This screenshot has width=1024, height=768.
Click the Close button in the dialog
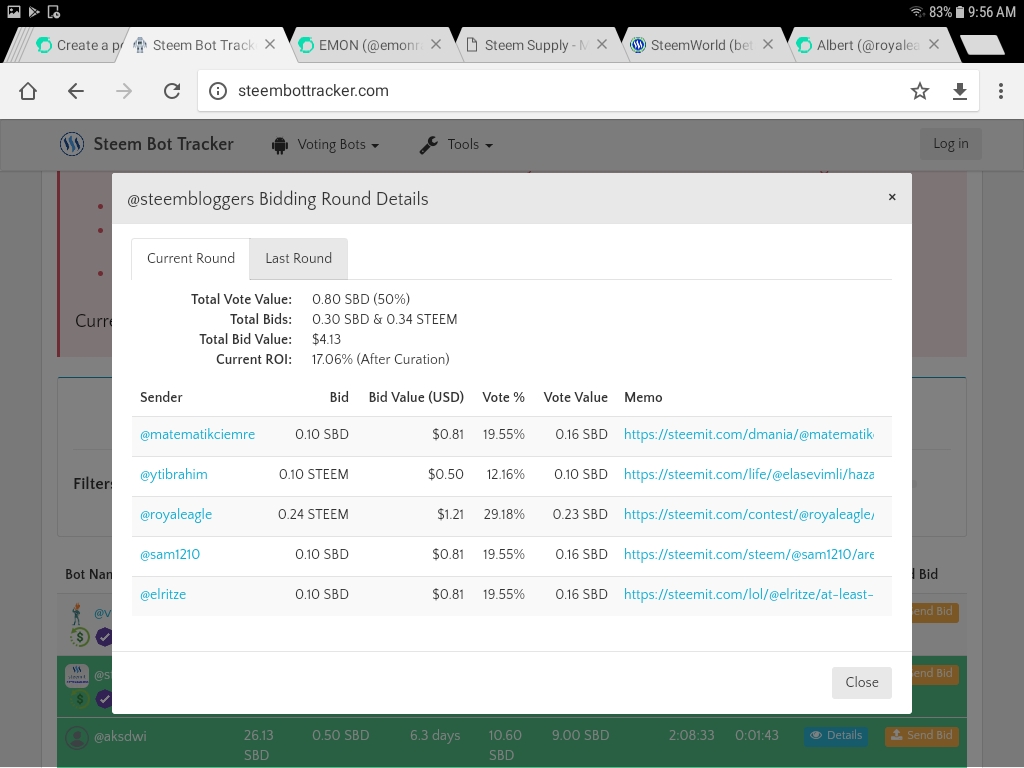click(861, 682)
